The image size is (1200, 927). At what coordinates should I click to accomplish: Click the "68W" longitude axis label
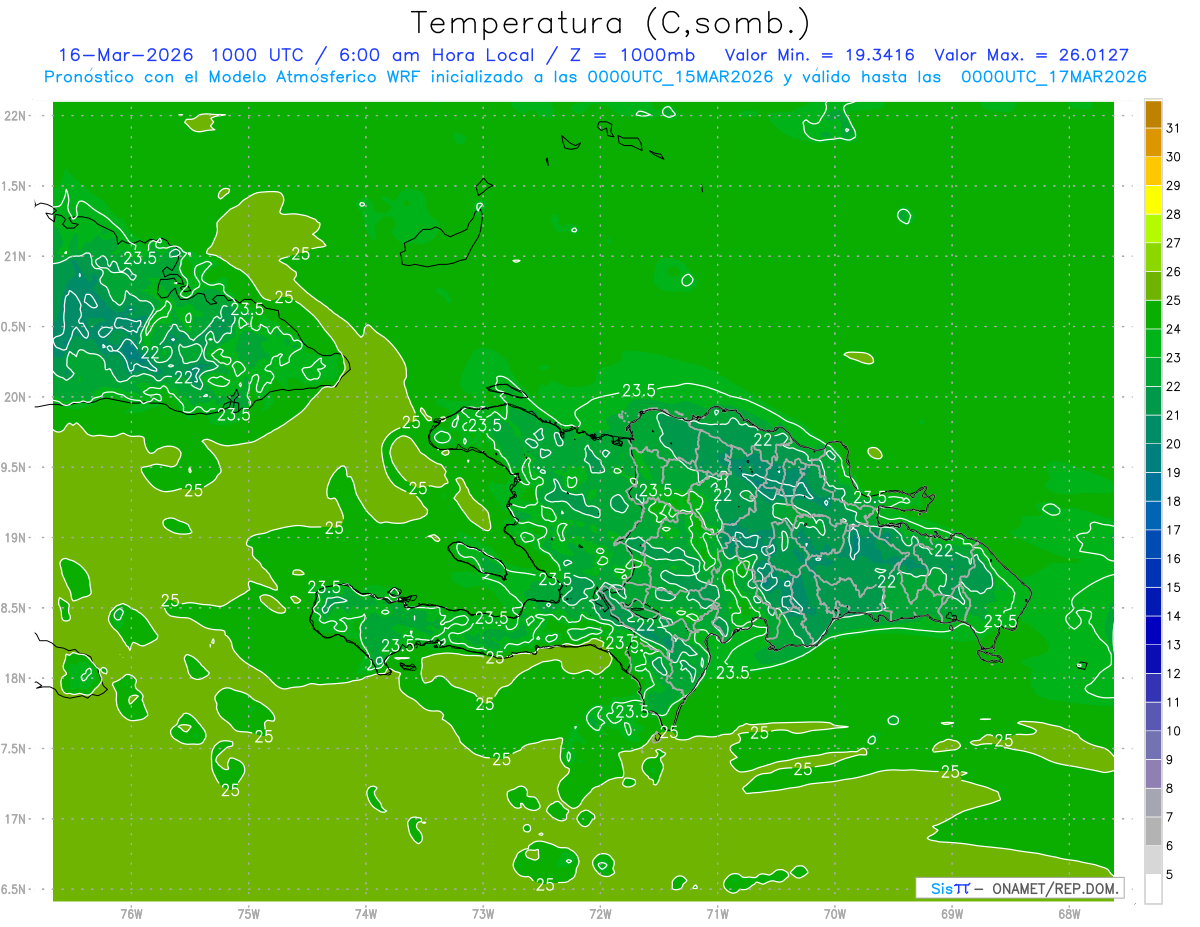tap(1069, 913)
